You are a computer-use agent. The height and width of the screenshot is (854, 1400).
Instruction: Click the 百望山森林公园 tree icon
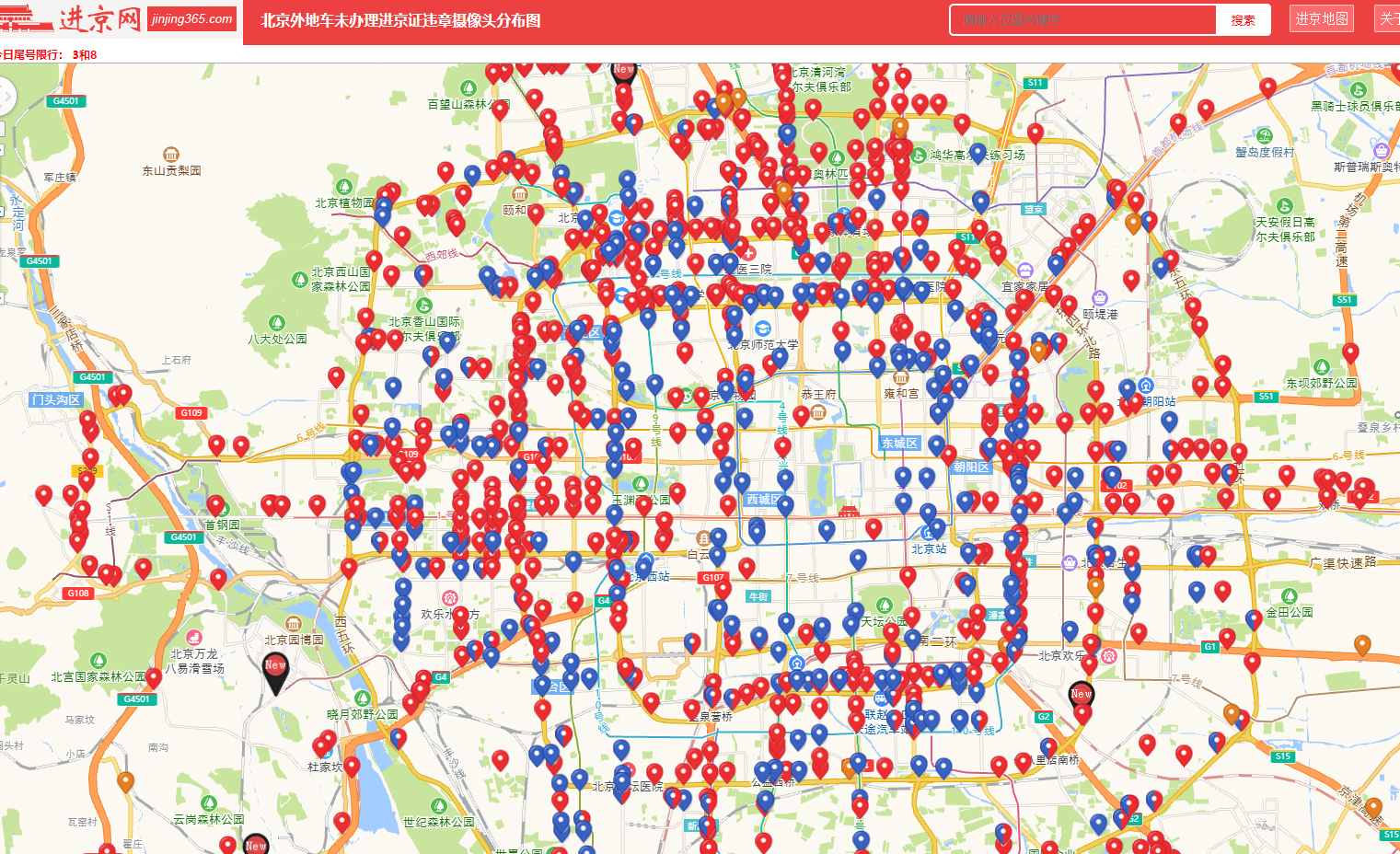[468, 87]
